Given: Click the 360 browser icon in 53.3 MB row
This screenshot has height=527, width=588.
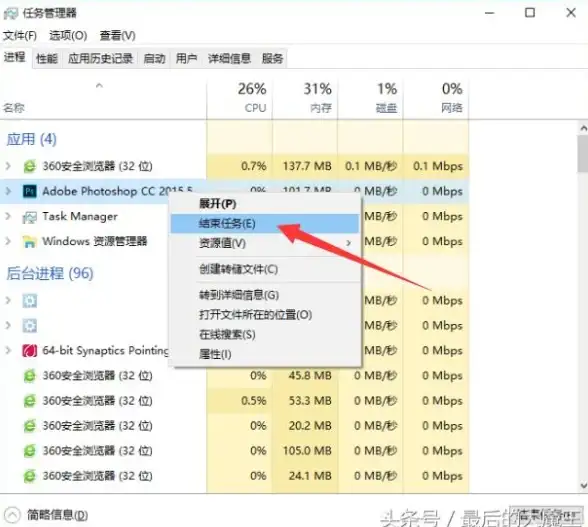Looking at the screenshot, I should click(x=30, y=401).
